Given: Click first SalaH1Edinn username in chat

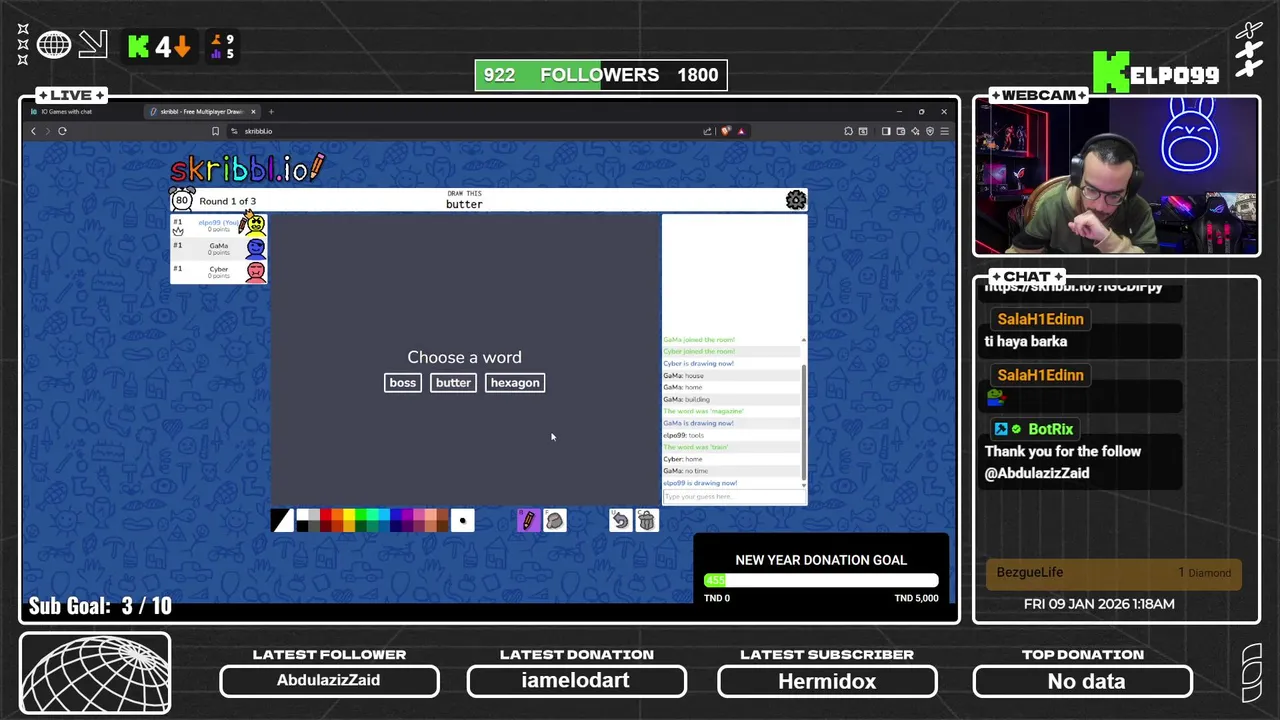Looking at the screenshot, I should [1040, 319].
